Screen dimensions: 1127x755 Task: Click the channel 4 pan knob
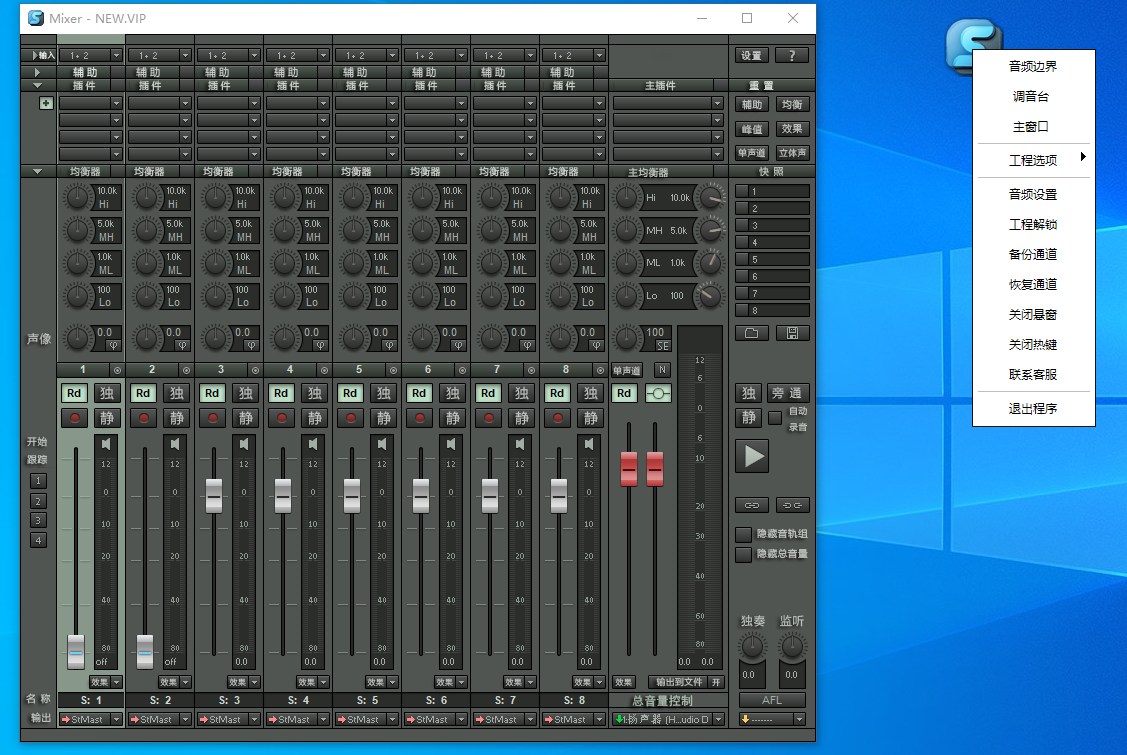coord(284,337)
